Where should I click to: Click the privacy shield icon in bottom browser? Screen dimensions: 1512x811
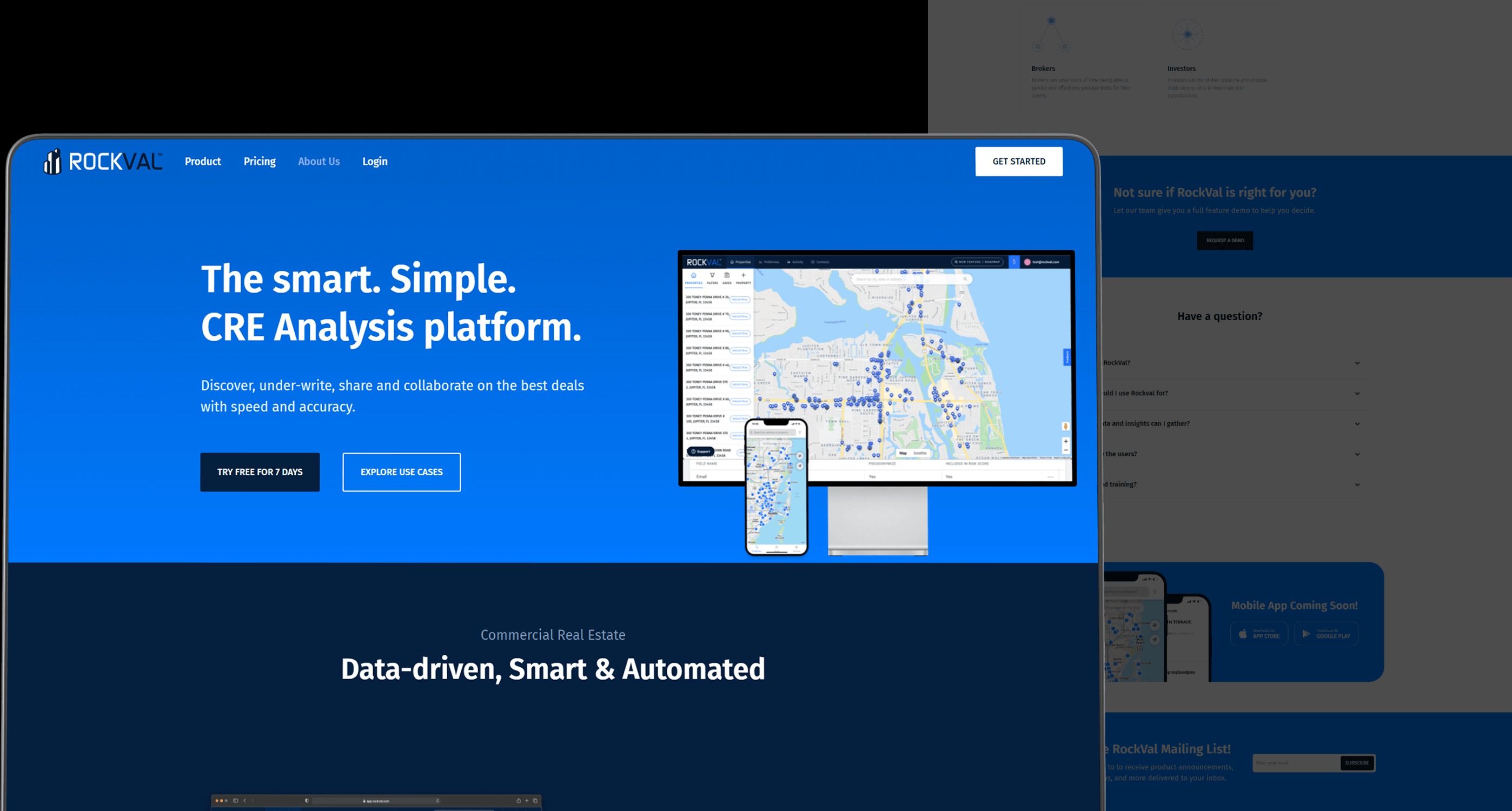tap(307, 801)
